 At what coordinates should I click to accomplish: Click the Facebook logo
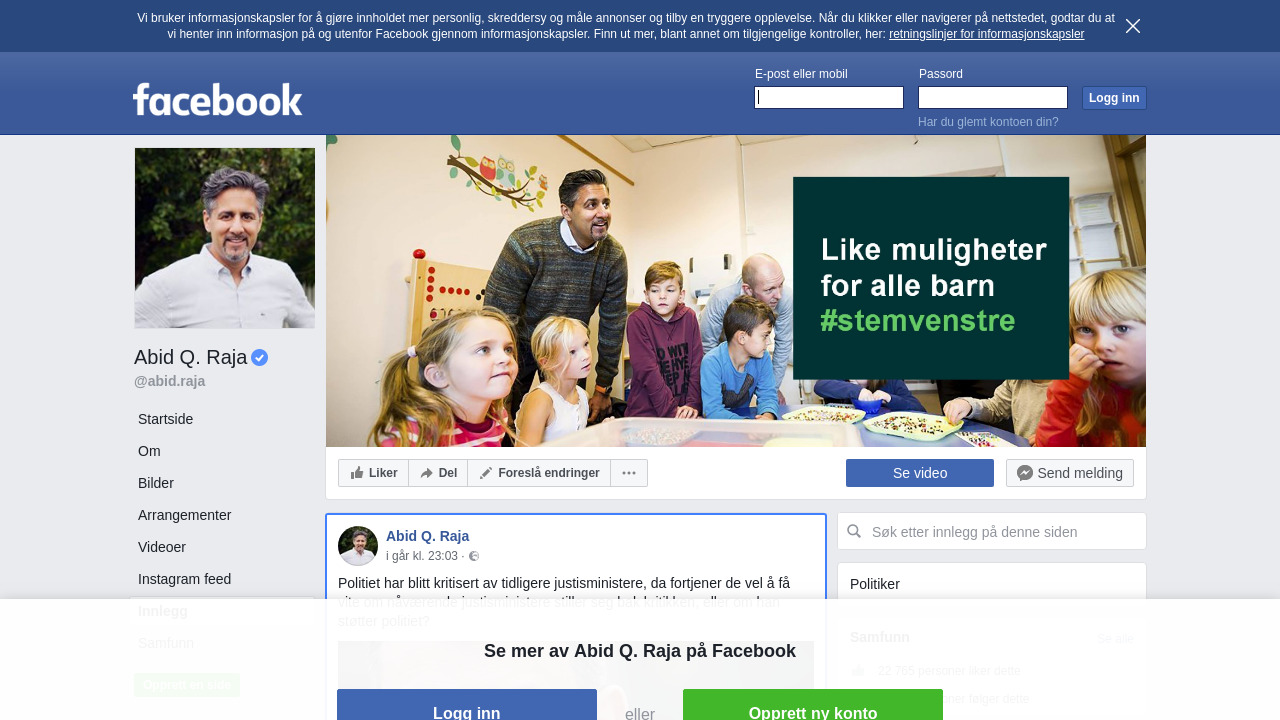click(218, 99)
